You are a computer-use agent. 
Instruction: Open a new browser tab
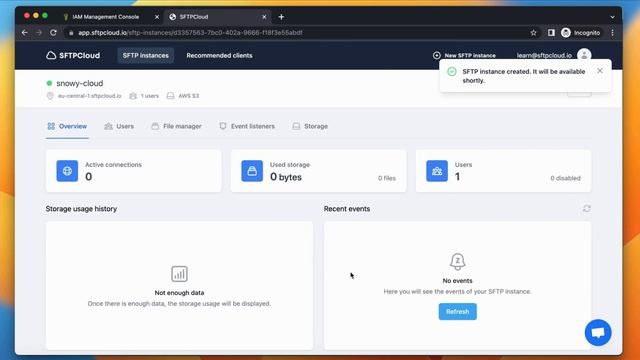(x=281, y=17)
